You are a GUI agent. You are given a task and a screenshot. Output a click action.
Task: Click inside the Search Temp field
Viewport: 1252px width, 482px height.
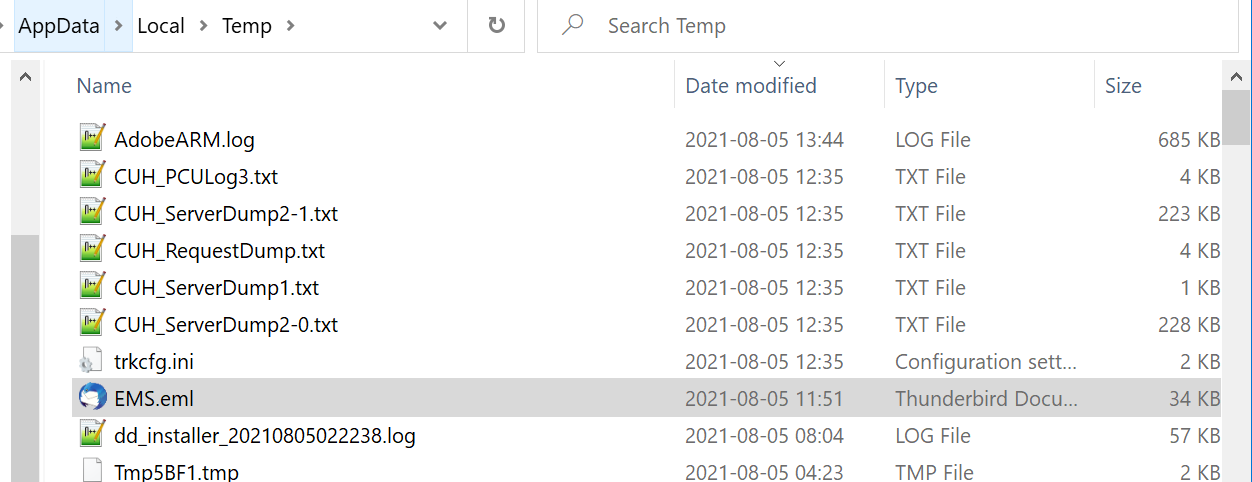[x=888, y=26]
